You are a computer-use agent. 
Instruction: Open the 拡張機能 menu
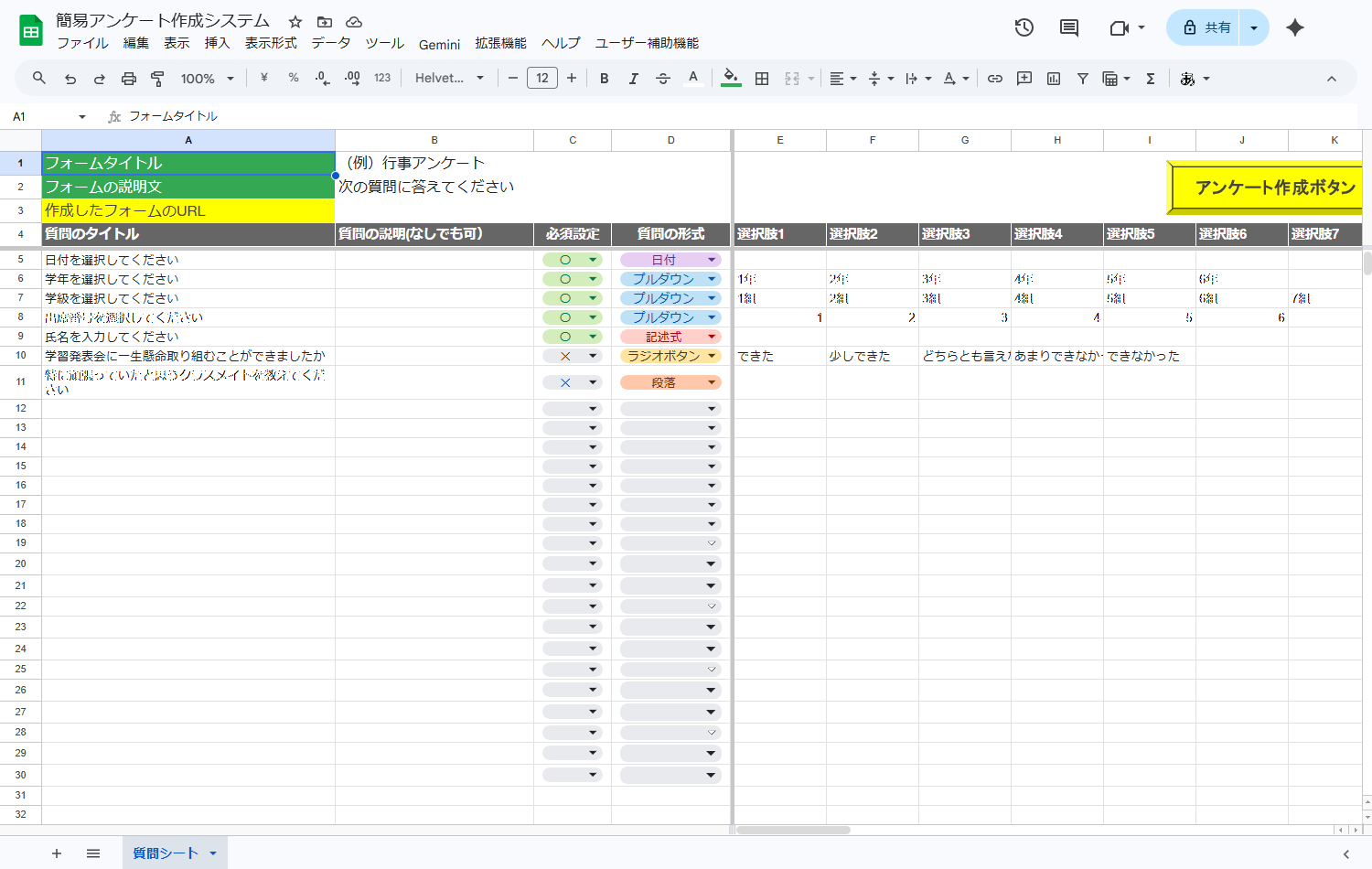tap(501, 43)
